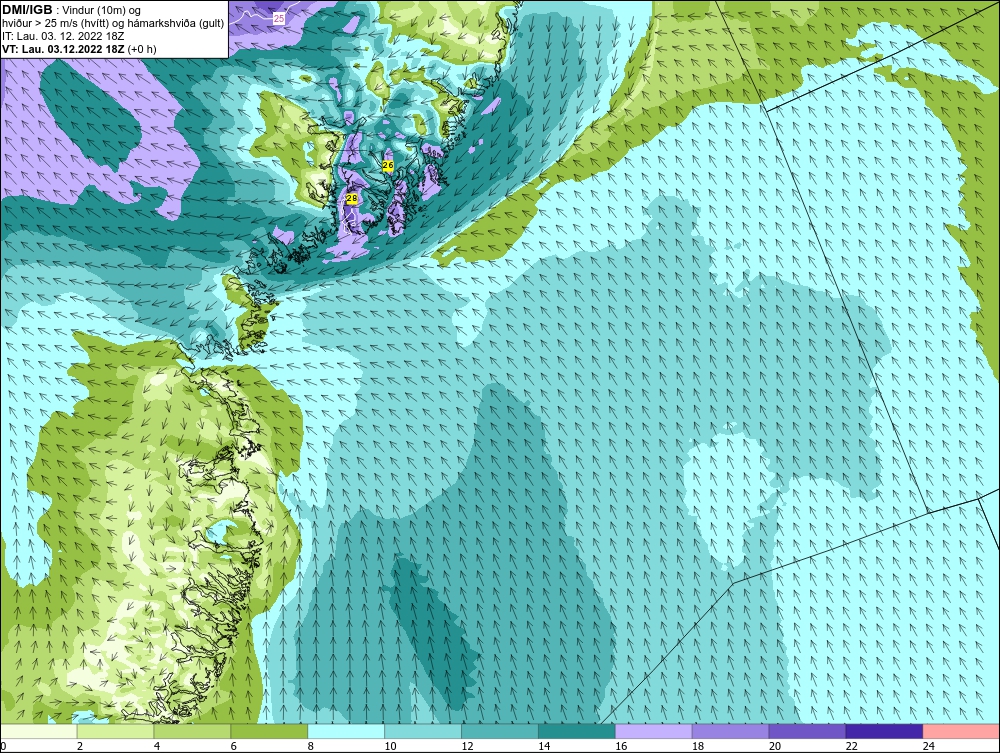
Task: Click the legend value 20
Action: (774, 746)
